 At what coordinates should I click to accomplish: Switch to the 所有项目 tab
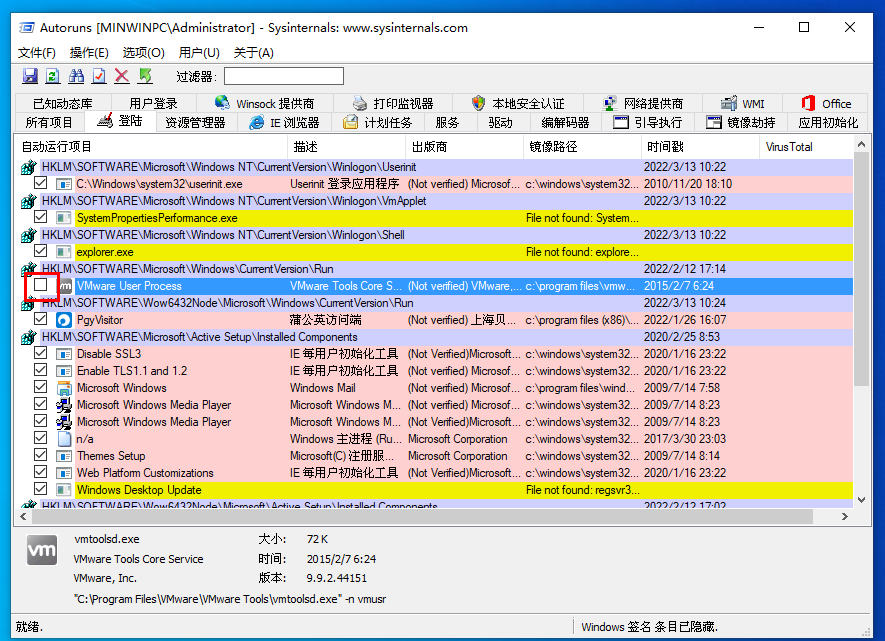[50, 122]
